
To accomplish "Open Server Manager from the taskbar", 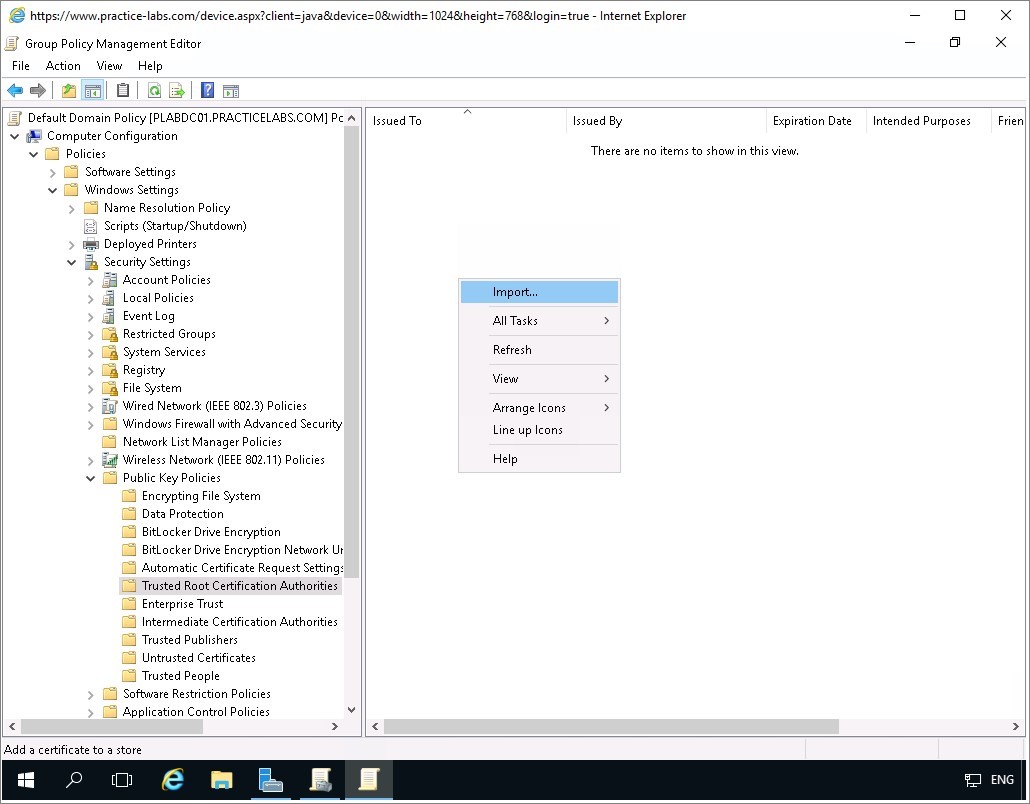I will [x=269, y=780].
